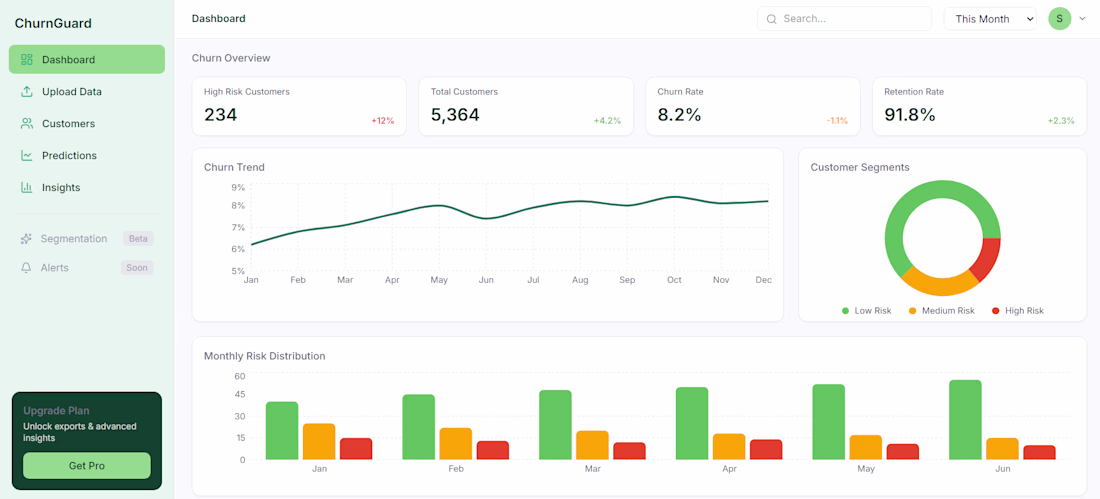Open the This Month period dropdown
The width and height of the screenshot is (1100, 499).
pos(990,19)
